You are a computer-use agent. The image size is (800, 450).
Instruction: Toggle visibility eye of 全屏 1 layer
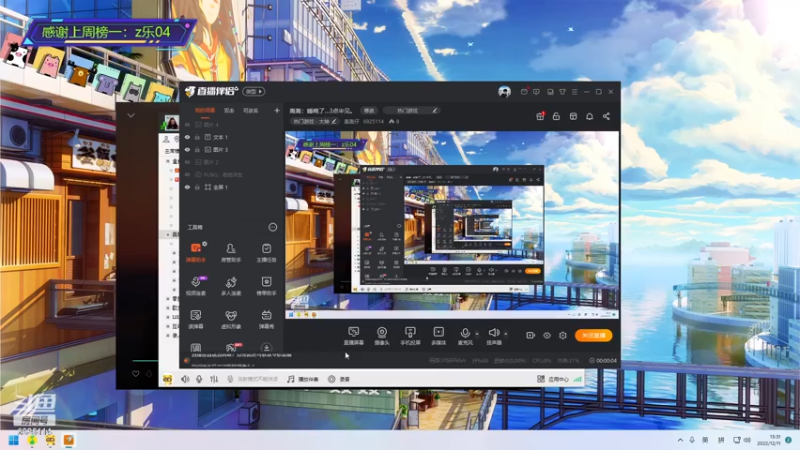click(x=187, y=187)
